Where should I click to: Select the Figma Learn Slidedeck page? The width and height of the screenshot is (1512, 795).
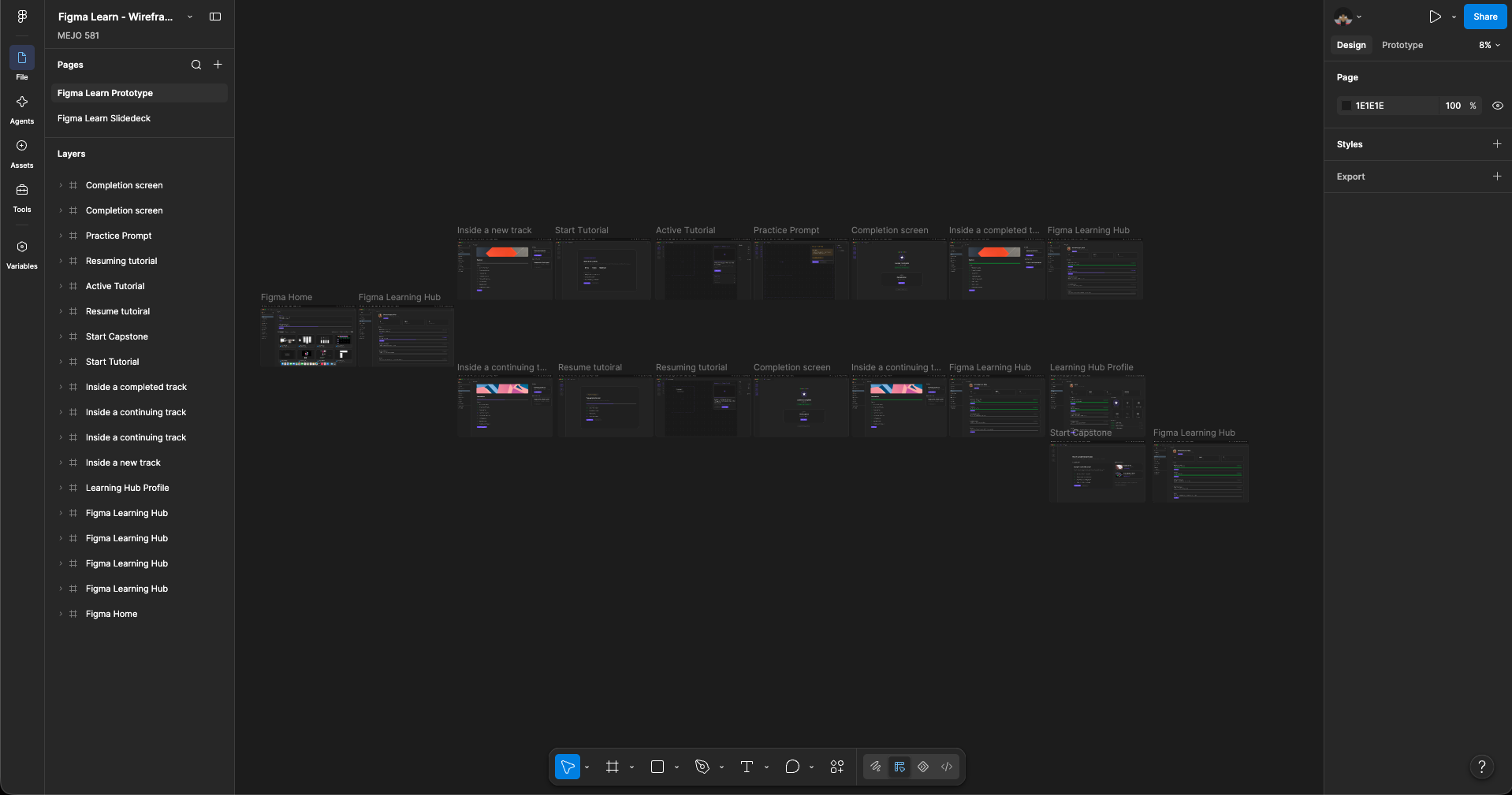click(140, 118)
